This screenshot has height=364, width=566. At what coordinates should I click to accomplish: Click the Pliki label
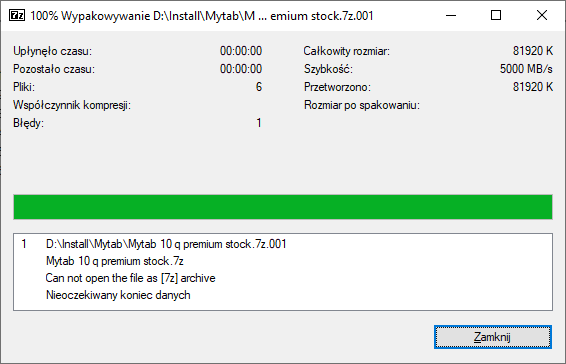click(x=24, y=87)
